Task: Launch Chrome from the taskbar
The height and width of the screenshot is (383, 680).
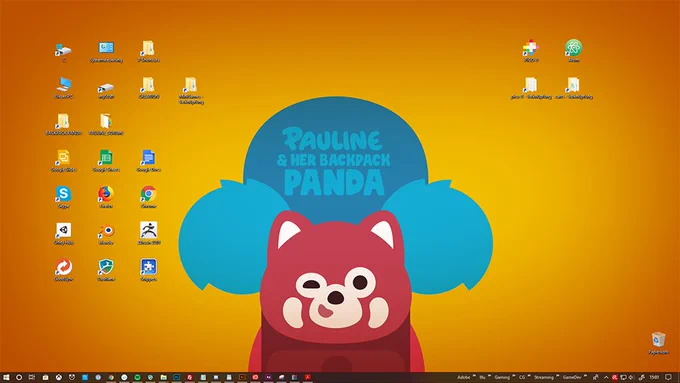Action: [x=111, y=377]
